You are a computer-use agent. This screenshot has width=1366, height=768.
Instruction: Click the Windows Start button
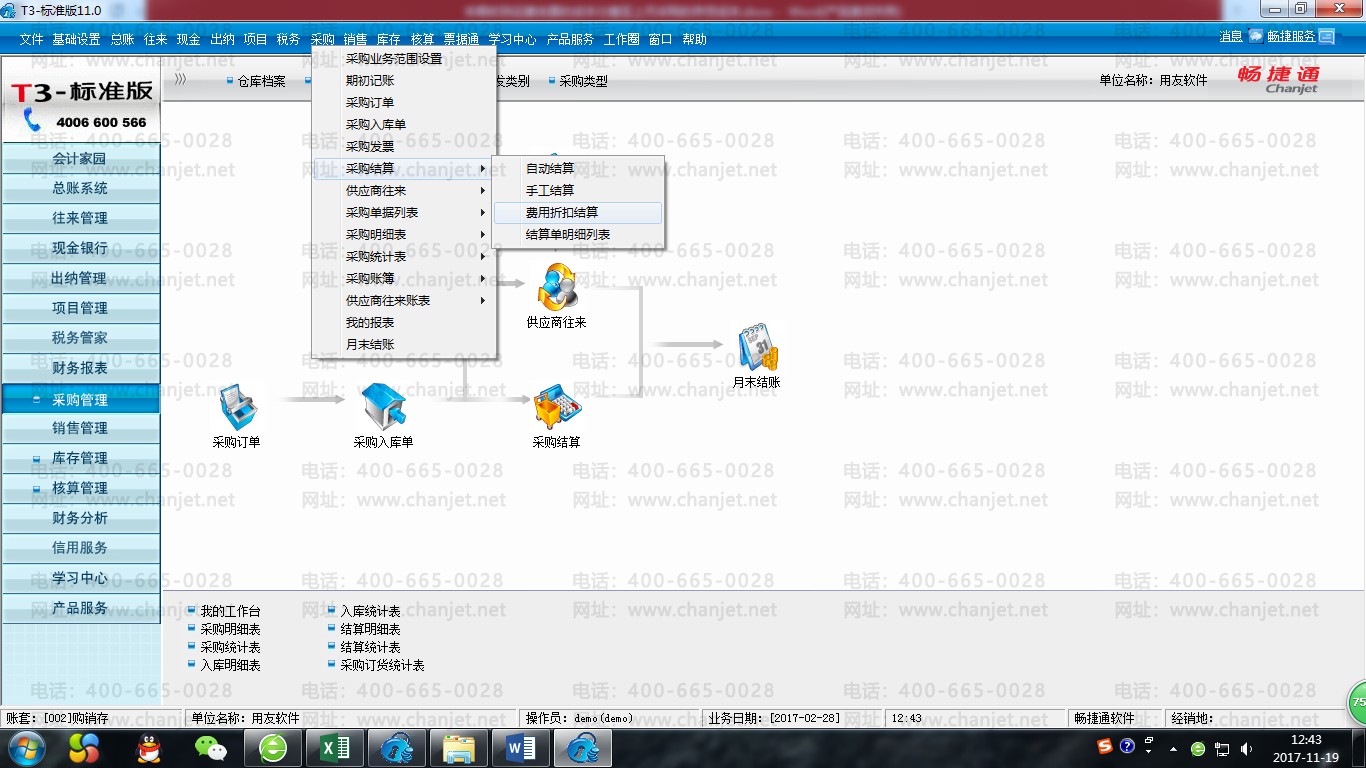pos(25,748)
